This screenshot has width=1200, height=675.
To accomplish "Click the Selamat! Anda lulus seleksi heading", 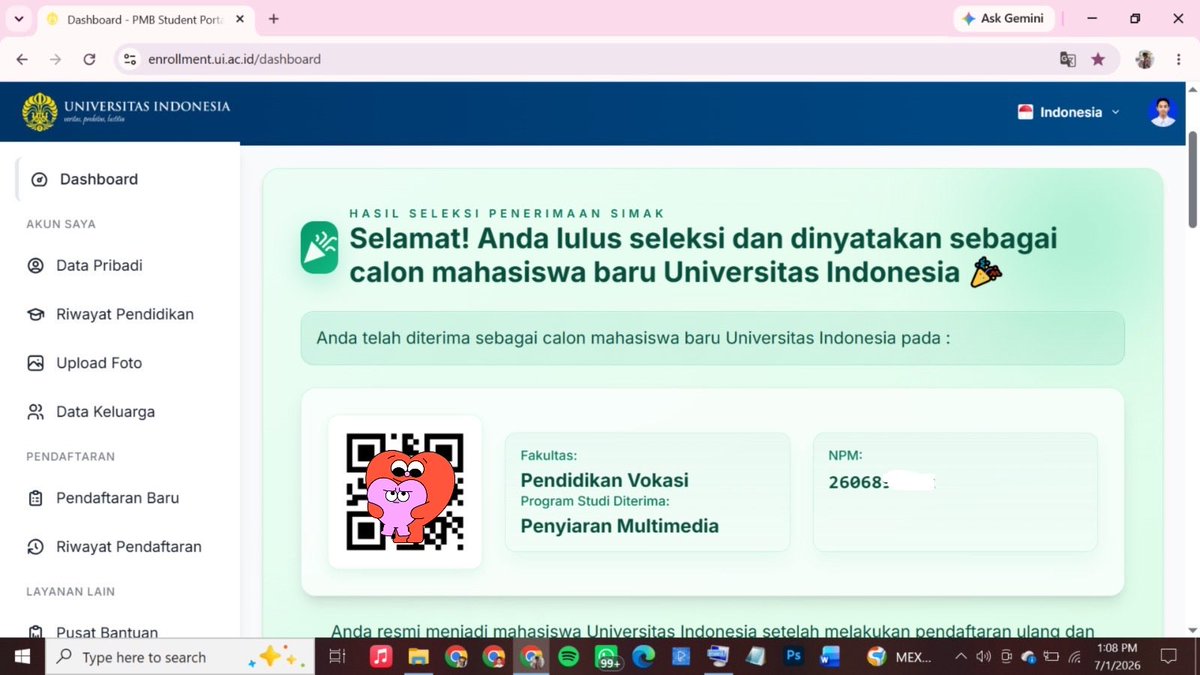I will pyautogui.click(x=703, y=255).
